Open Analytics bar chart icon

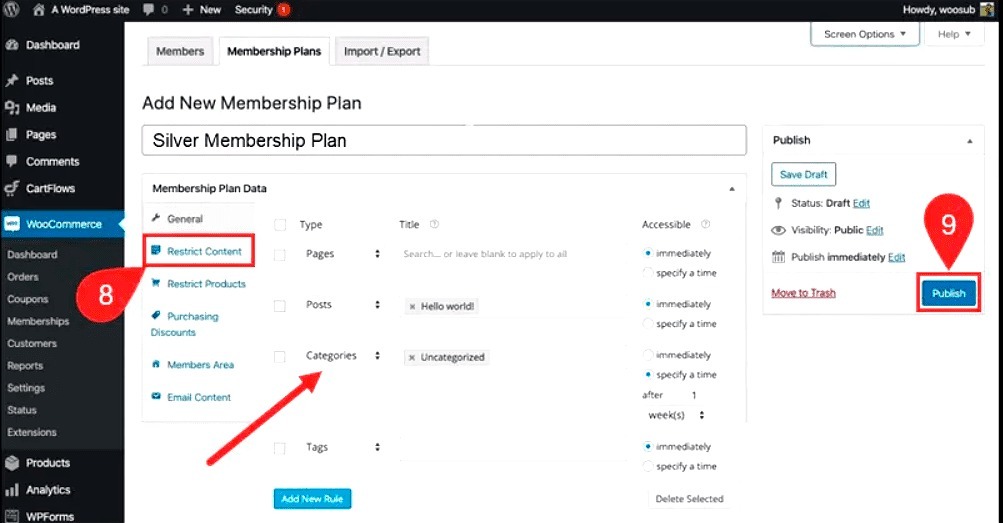pyautogui.click(x=12, y=490)
